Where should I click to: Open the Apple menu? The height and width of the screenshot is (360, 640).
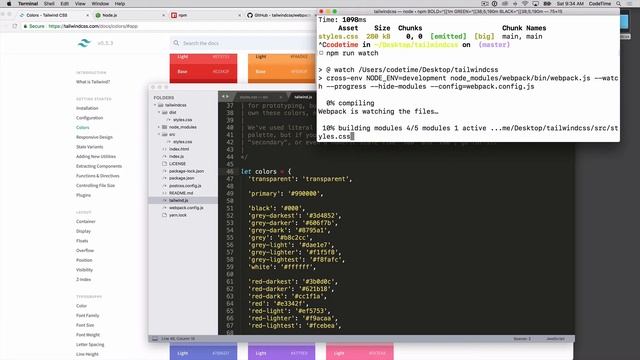point(9,4)
